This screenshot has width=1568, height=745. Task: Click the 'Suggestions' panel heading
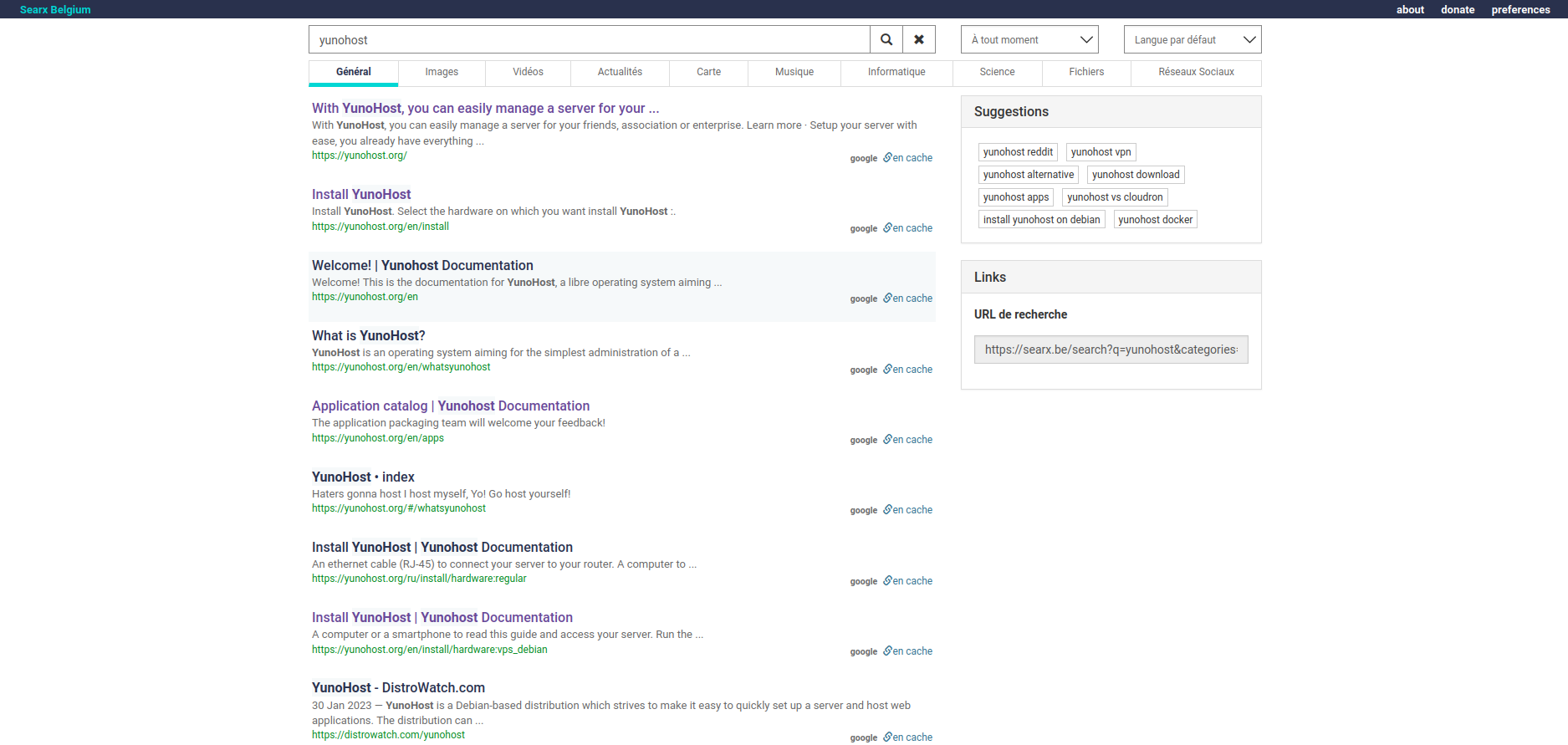tap(1011, 112)
